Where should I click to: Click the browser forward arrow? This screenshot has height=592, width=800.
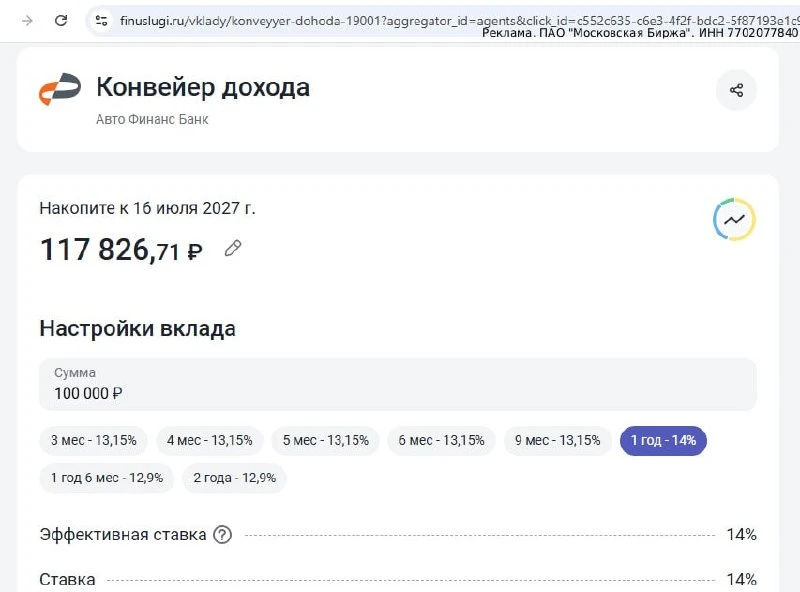pyautogui.click(x=27, y=20)
